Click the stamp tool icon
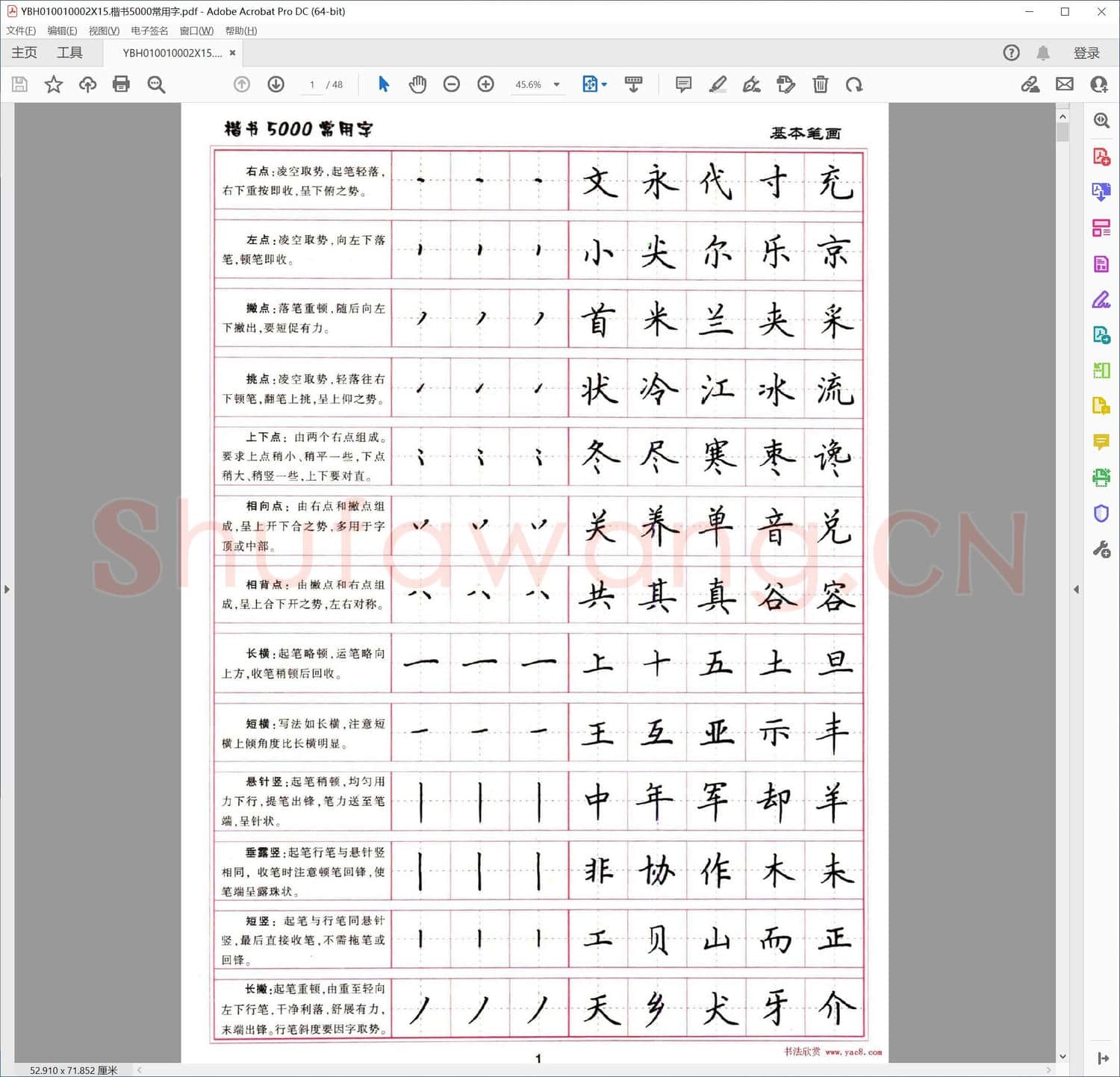 click(x=786, y=84)
